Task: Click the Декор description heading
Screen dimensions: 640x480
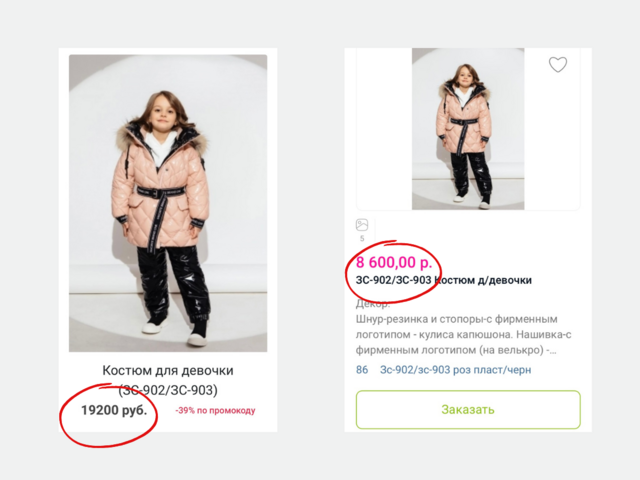Action: coord(373,303)
